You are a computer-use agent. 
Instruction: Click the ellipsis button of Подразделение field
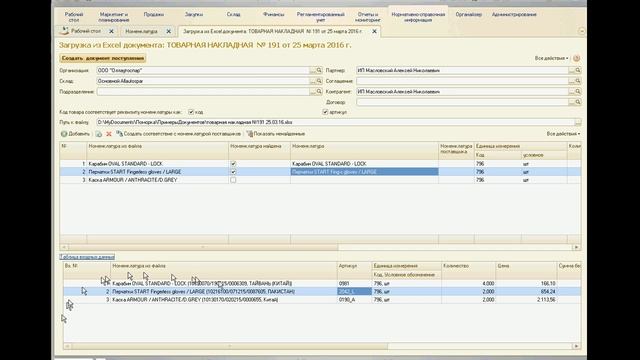point(313,91)
